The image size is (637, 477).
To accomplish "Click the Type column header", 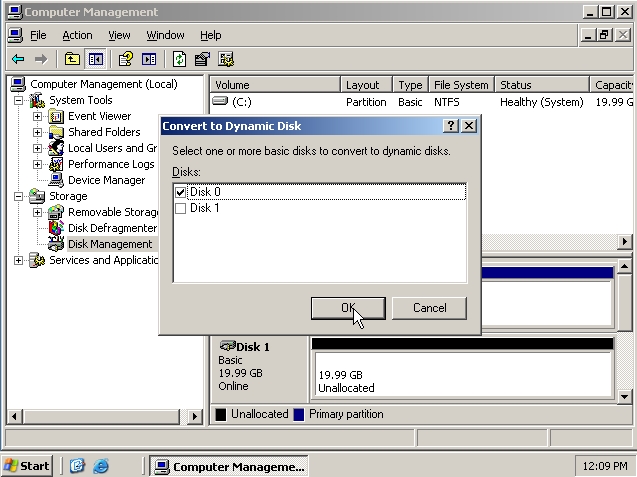I will 410,85.
